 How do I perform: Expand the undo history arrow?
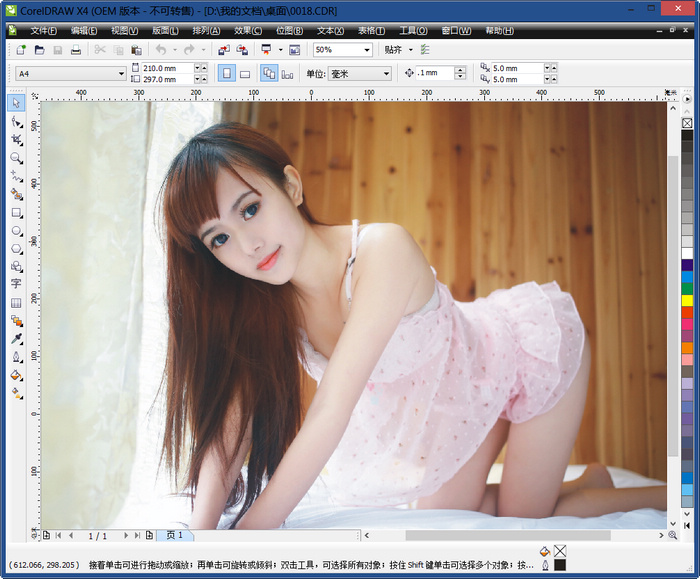click(175, 50)
